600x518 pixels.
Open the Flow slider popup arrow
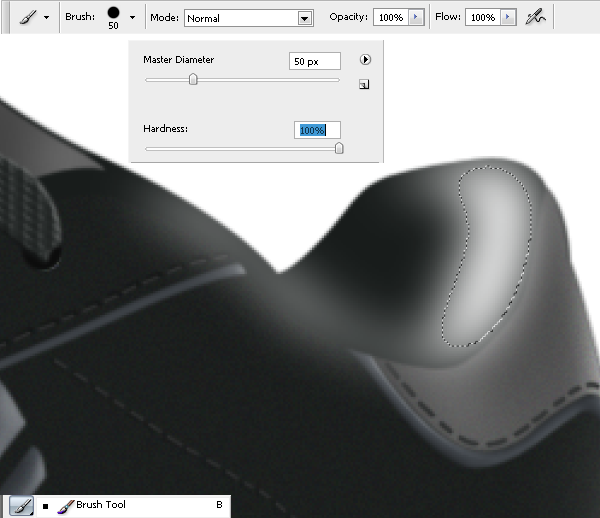[508, 17]
